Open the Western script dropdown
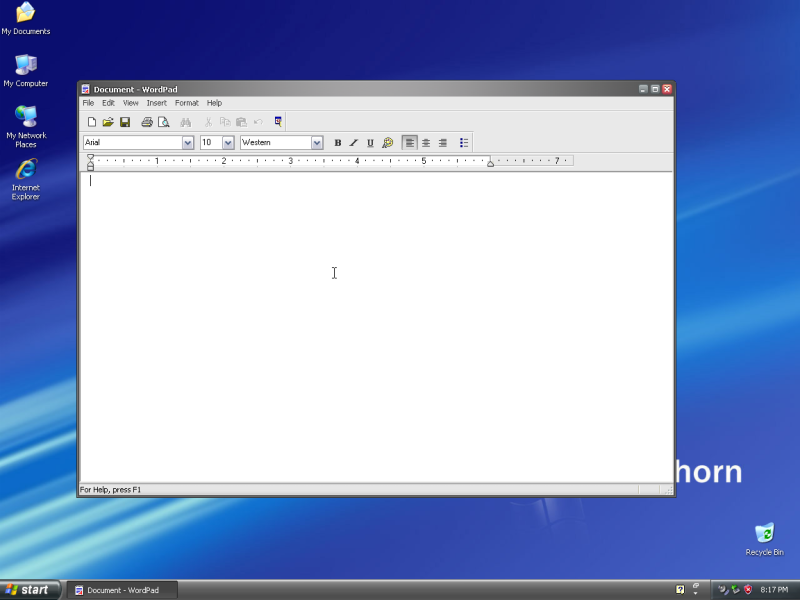800x600 pixels. coord(317,142)
